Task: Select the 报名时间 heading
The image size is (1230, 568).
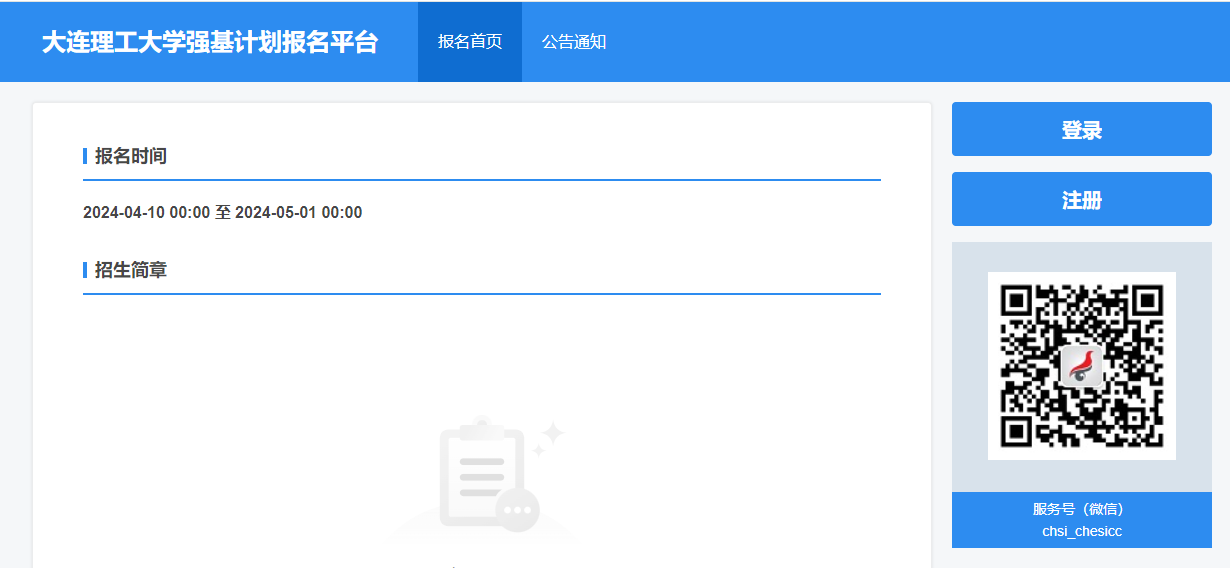Action: click(131, 156)
